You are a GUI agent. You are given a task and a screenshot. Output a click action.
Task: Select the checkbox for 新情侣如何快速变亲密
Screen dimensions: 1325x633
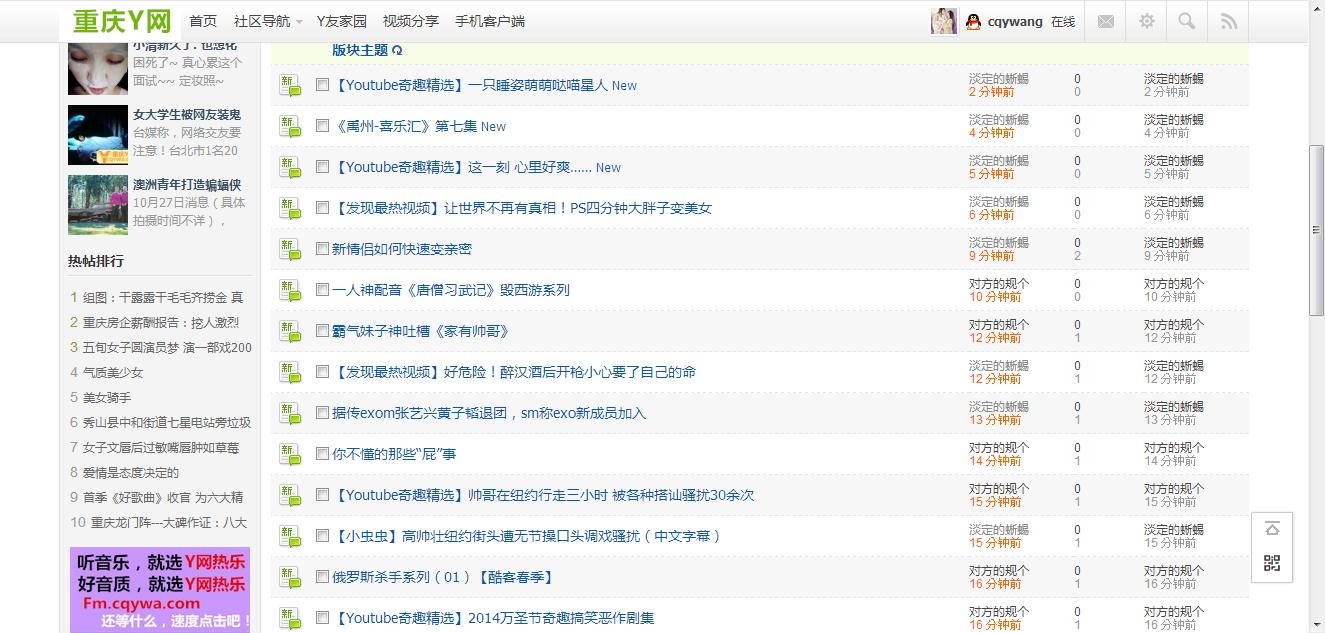[321, 249]
